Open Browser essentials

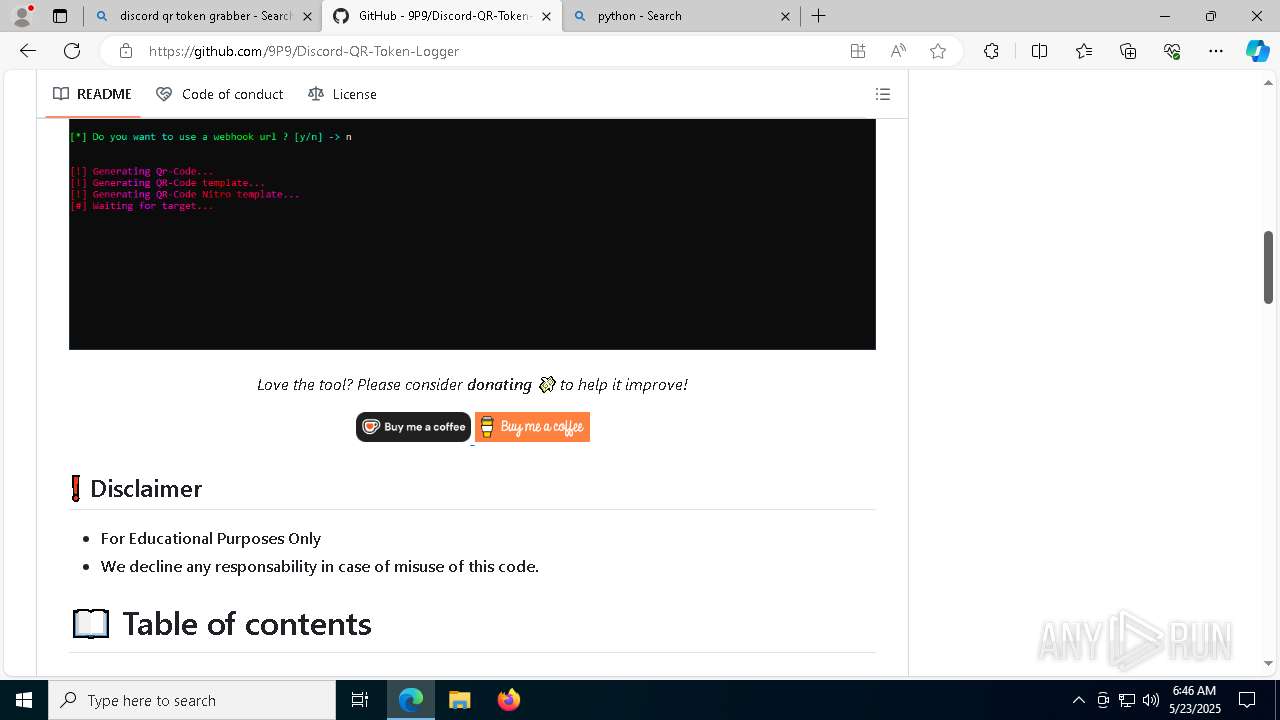pos(1172,51)
